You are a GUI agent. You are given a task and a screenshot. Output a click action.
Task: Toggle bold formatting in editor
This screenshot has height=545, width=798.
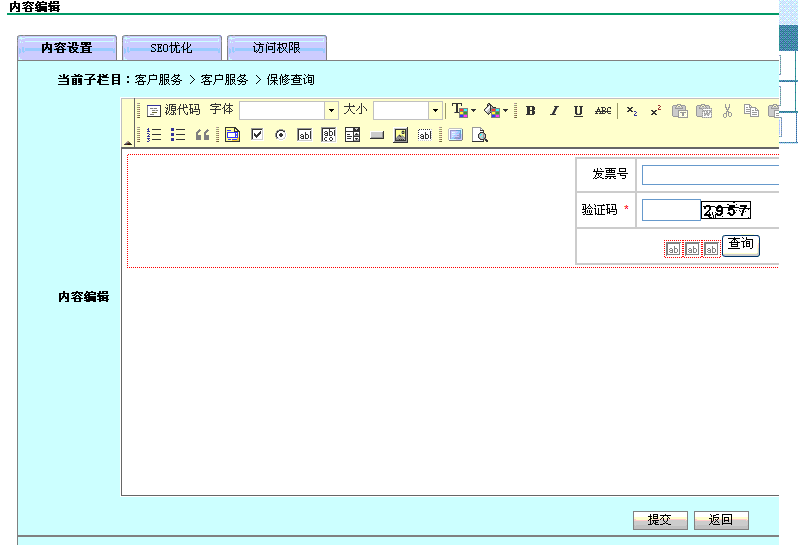(x=531, y=111)
